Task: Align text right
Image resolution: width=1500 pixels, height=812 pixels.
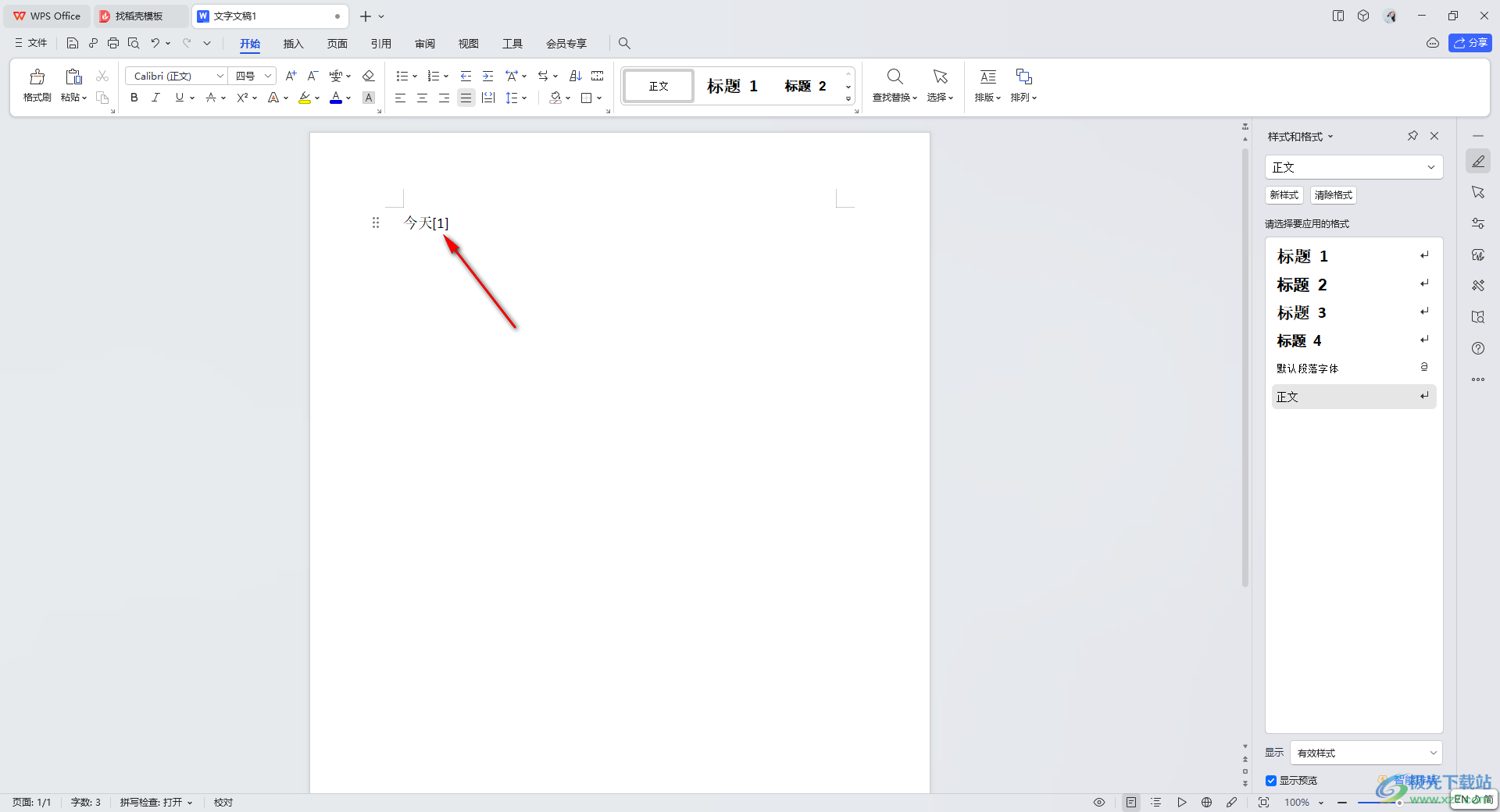Action: click(444, 98)
